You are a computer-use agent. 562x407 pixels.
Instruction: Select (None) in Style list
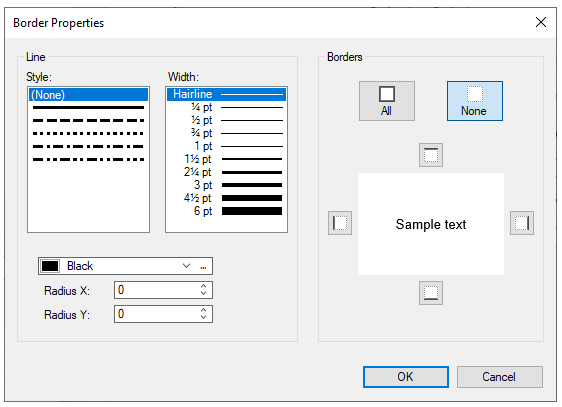click(x=88, y=95)
